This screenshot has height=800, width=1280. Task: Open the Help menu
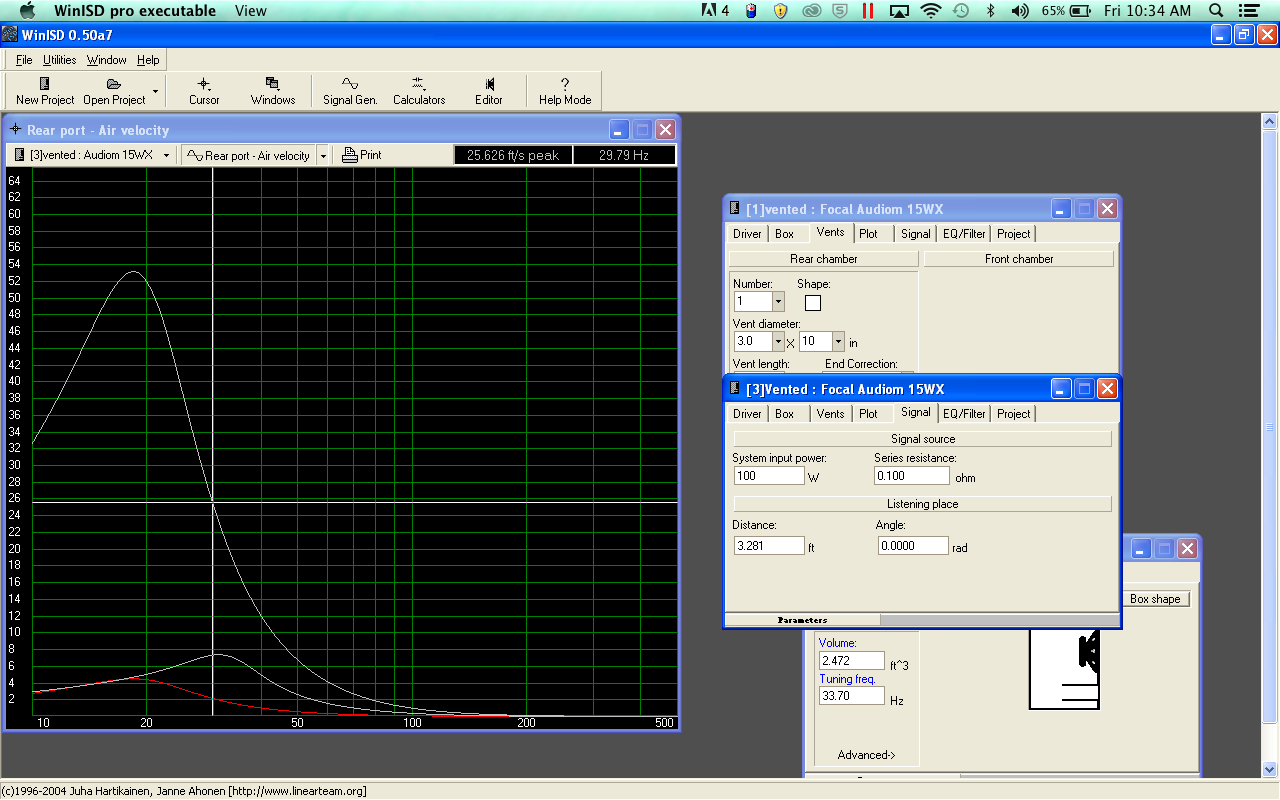pos(148,60)
